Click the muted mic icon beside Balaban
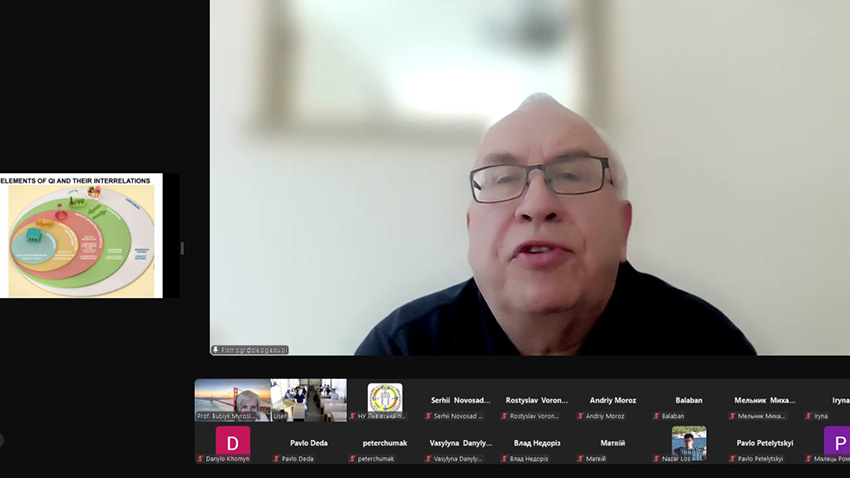 pyautogui.click(x=656, y=416)
